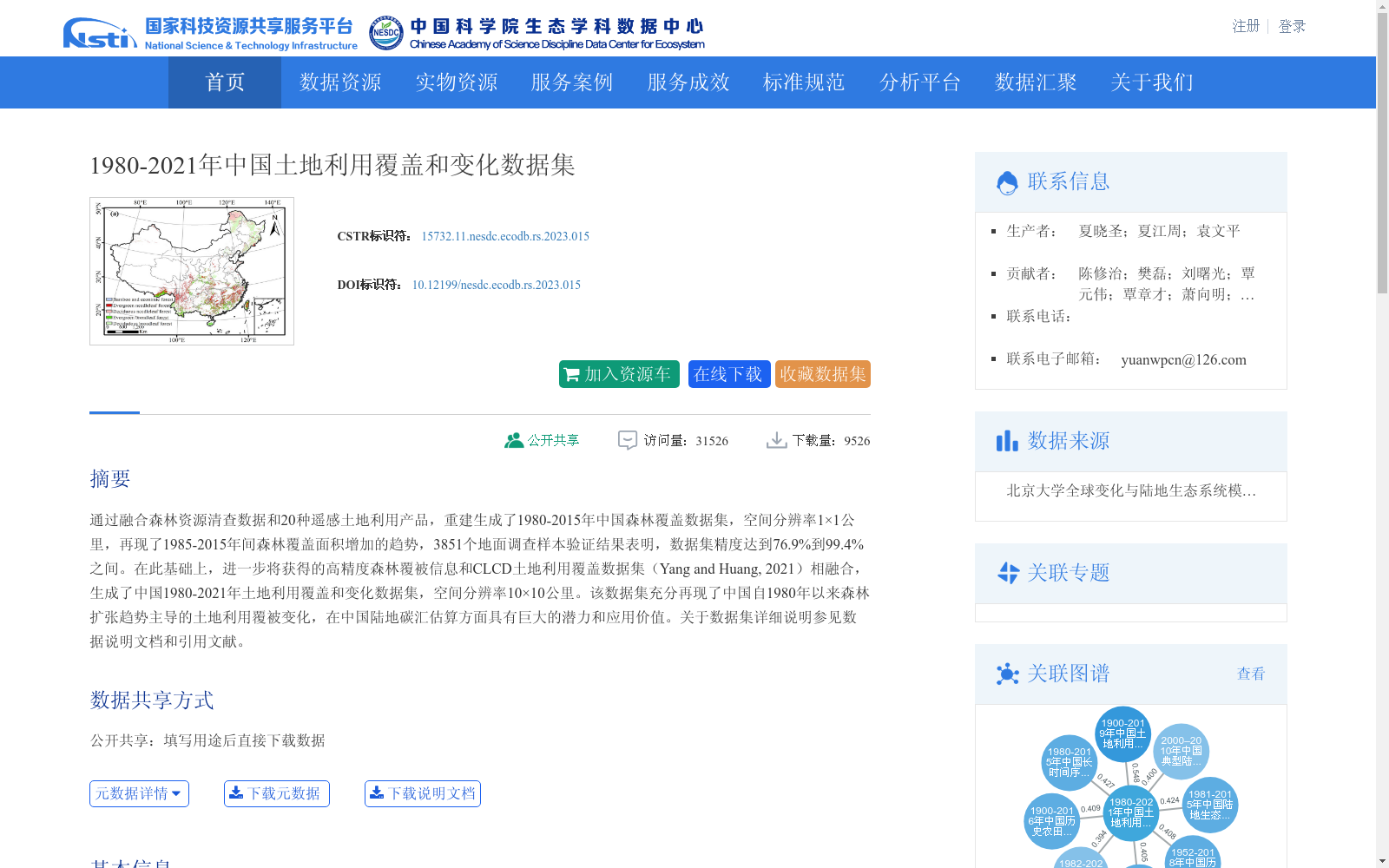Click the shopping cart icon on 加入资源车
The height and width of the screenshot is (868, 1389).
[x=571, y=375]
